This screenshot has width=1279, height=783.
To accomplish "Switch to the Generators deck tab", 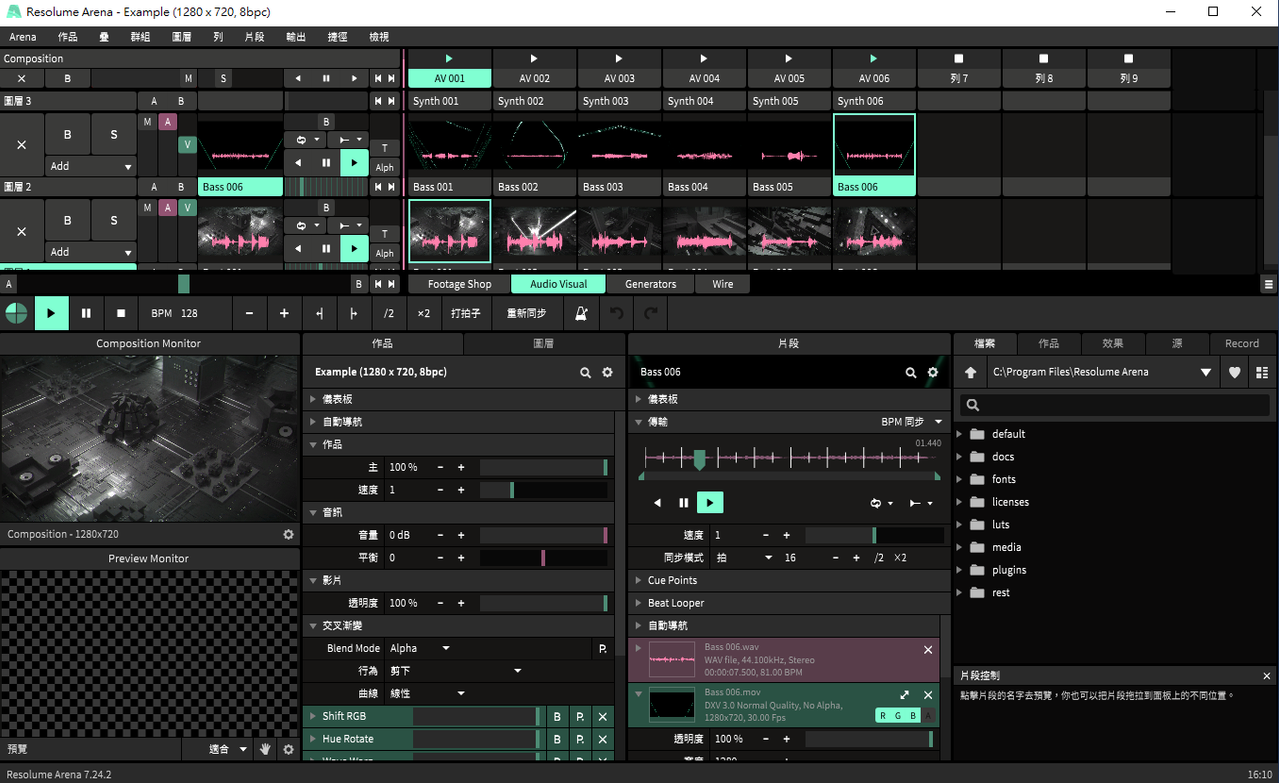I will point(650,284).
